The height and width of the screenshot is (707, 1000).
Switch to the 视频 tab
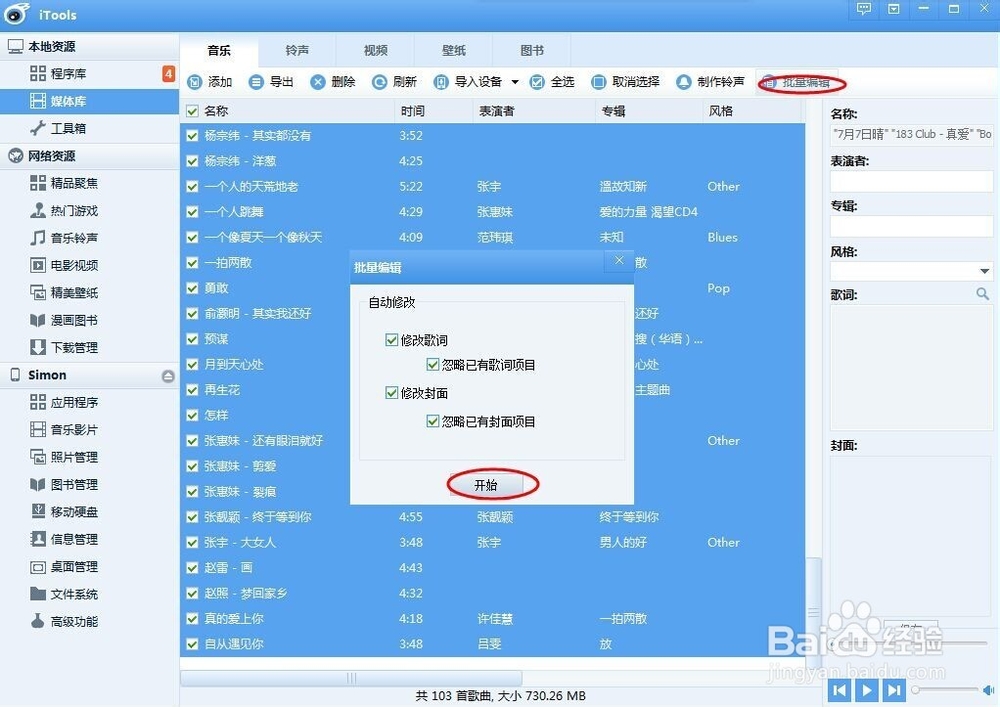[376, 50]
